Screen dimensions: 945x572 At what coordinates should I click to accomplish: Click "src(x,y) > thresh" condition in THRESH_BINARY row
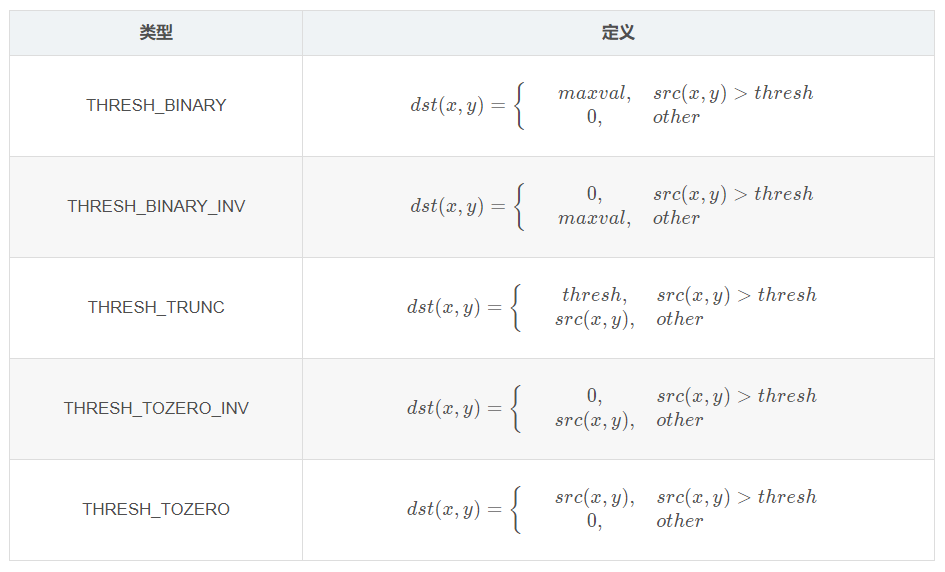(733, 93)
